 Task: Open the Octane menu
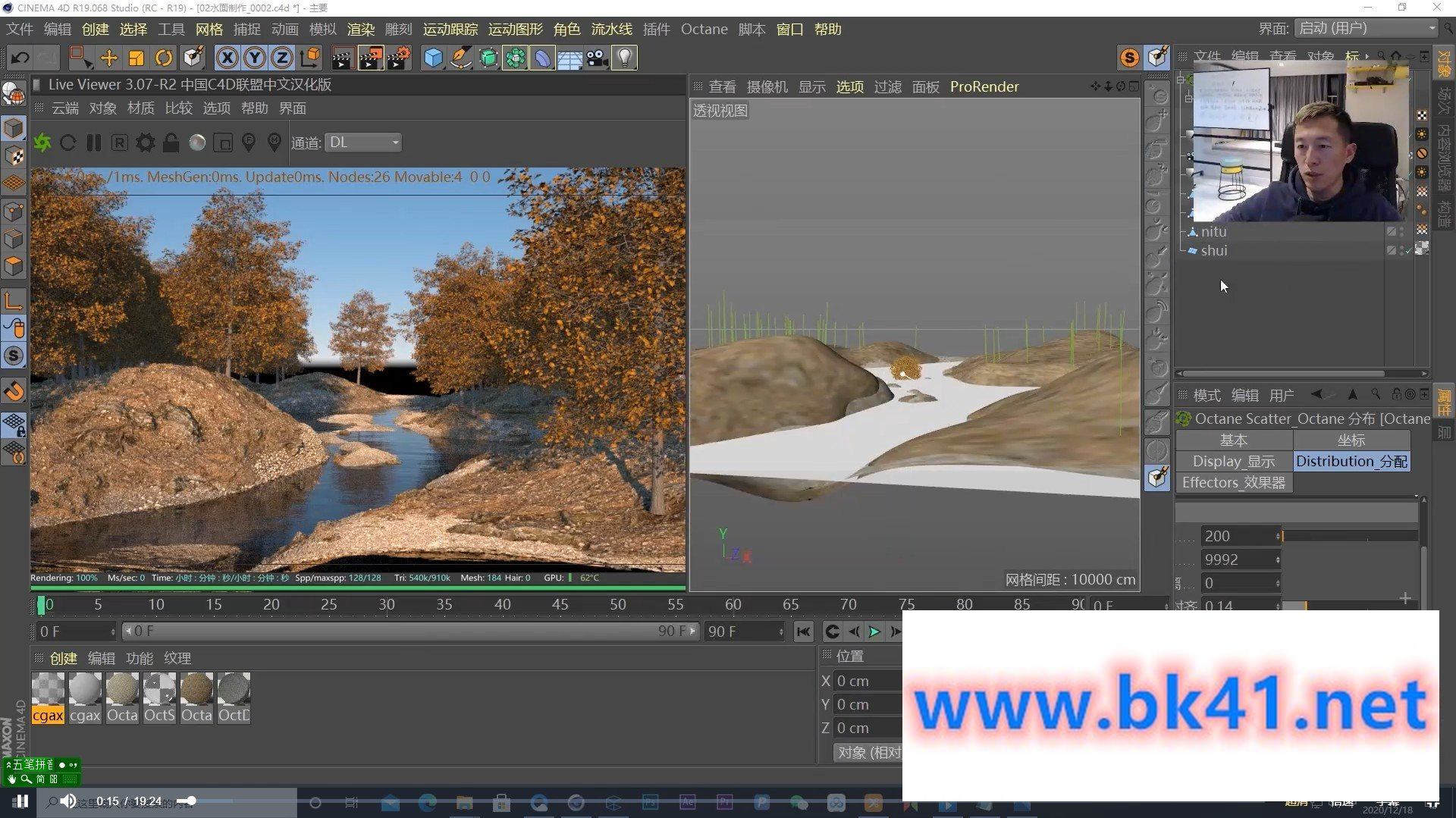pyautogui.click(x=704, y=29)
